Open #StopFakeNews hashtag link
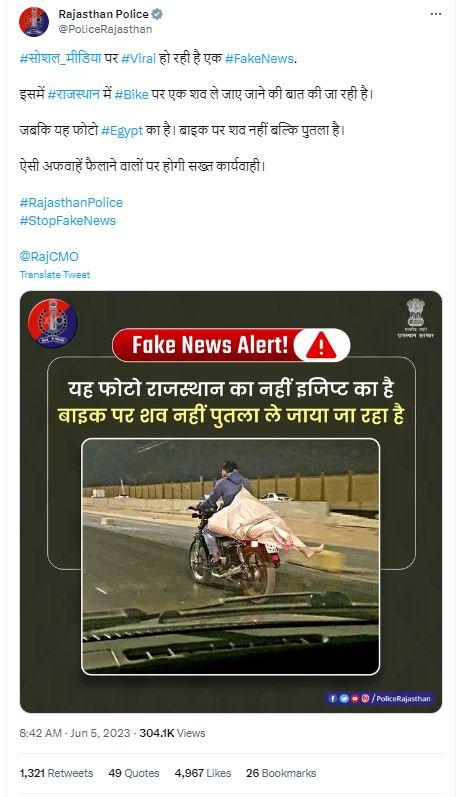470x797 pixels. [x=68, y=221]
